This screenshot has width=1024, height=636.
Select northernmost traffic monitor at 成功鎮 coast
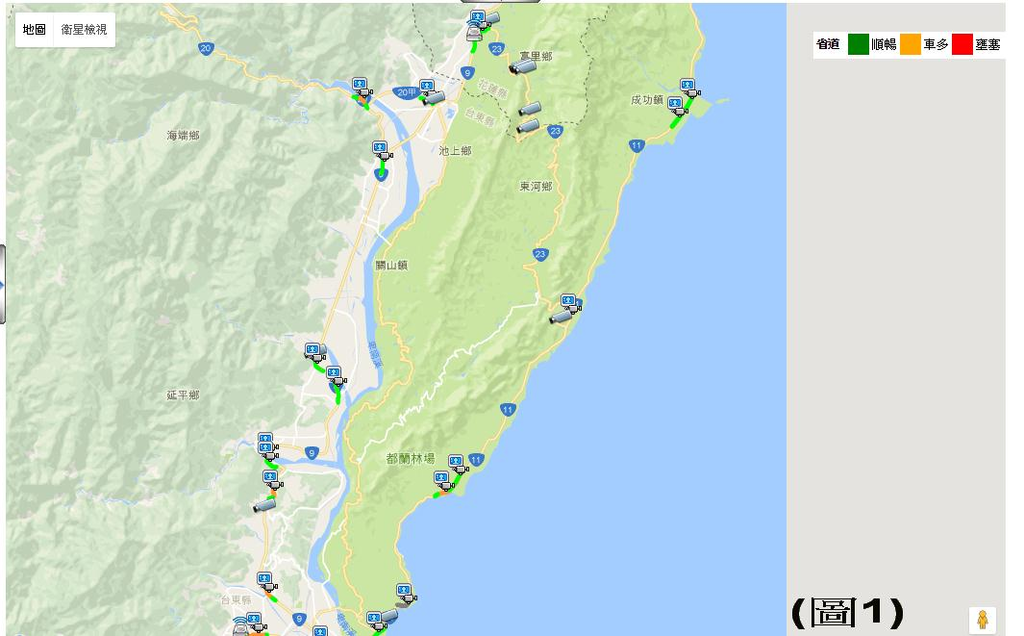pyautogui.click(x=687, y=87)
